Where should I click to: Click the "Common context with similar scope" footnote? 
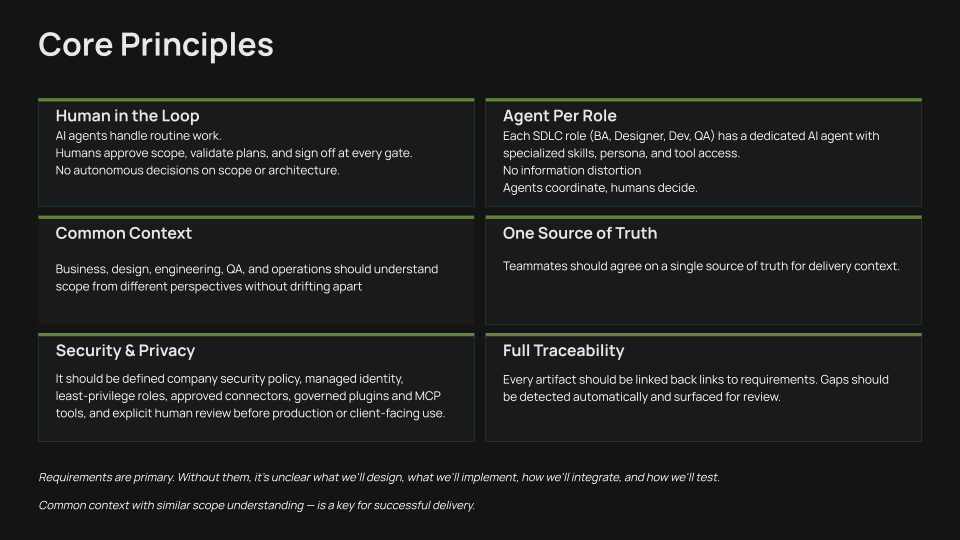pos(256,505)
